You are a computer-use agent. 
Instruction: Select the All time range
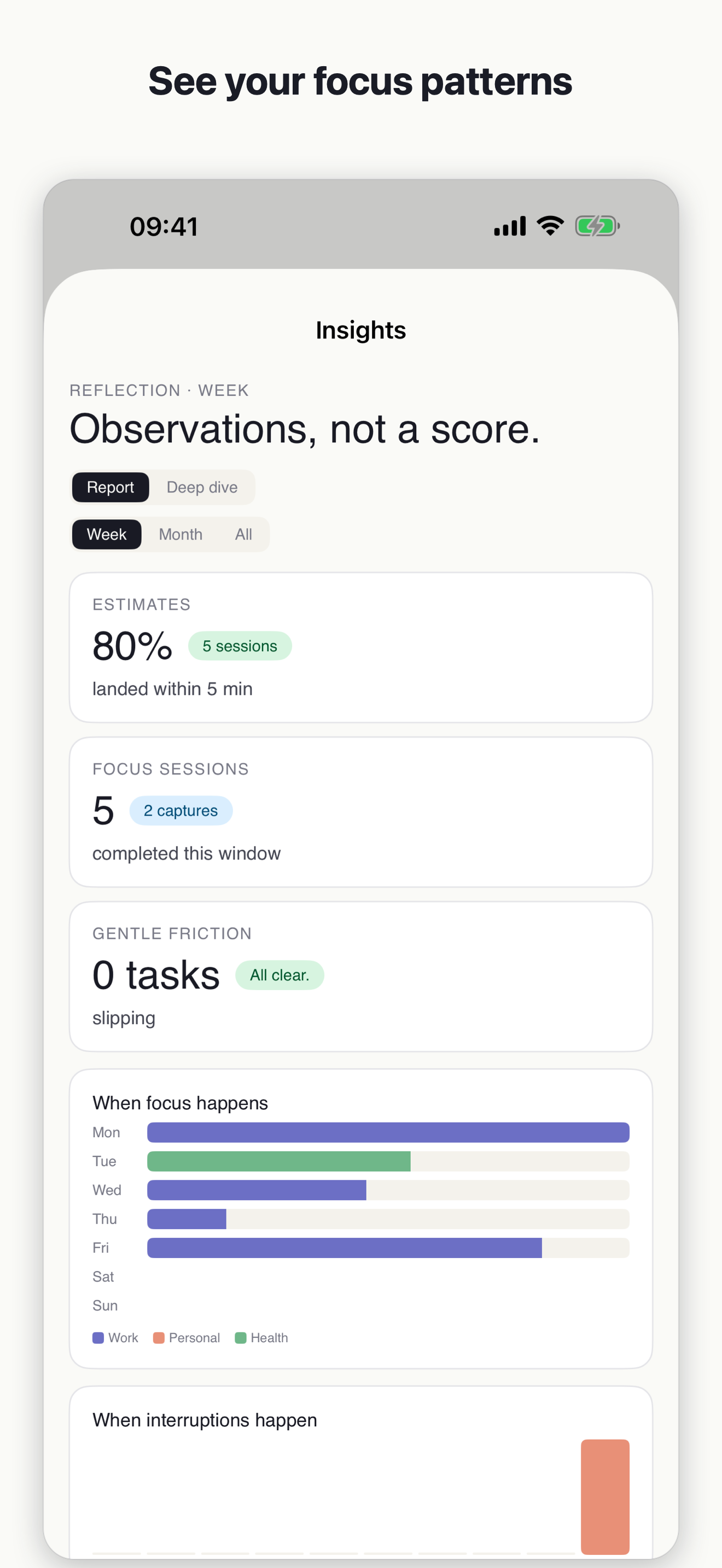pyautogui.click(x=243, y=534)
